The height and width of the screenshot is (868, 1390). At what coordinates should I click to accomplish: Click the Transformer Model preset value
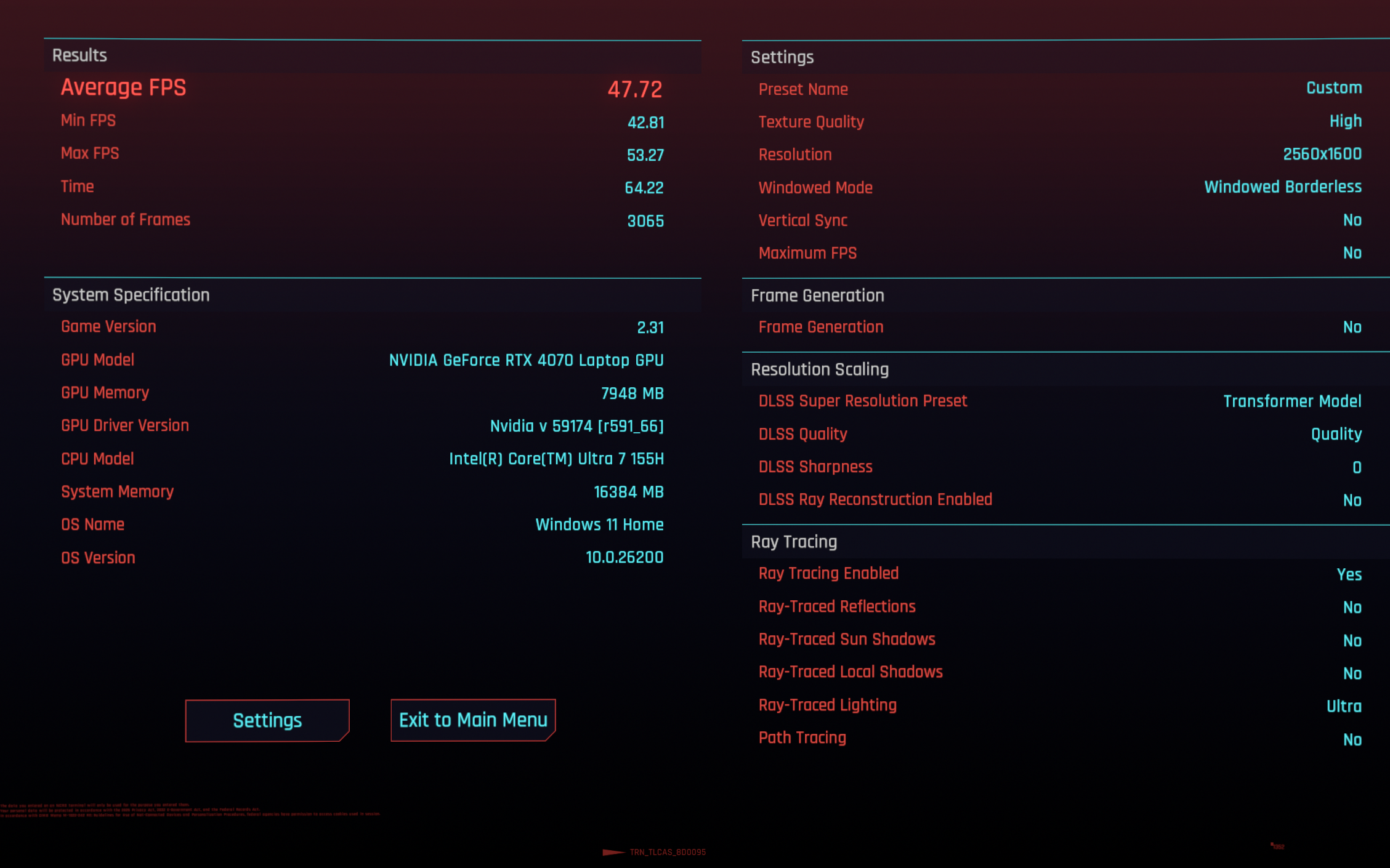[x=1291, y=401]
